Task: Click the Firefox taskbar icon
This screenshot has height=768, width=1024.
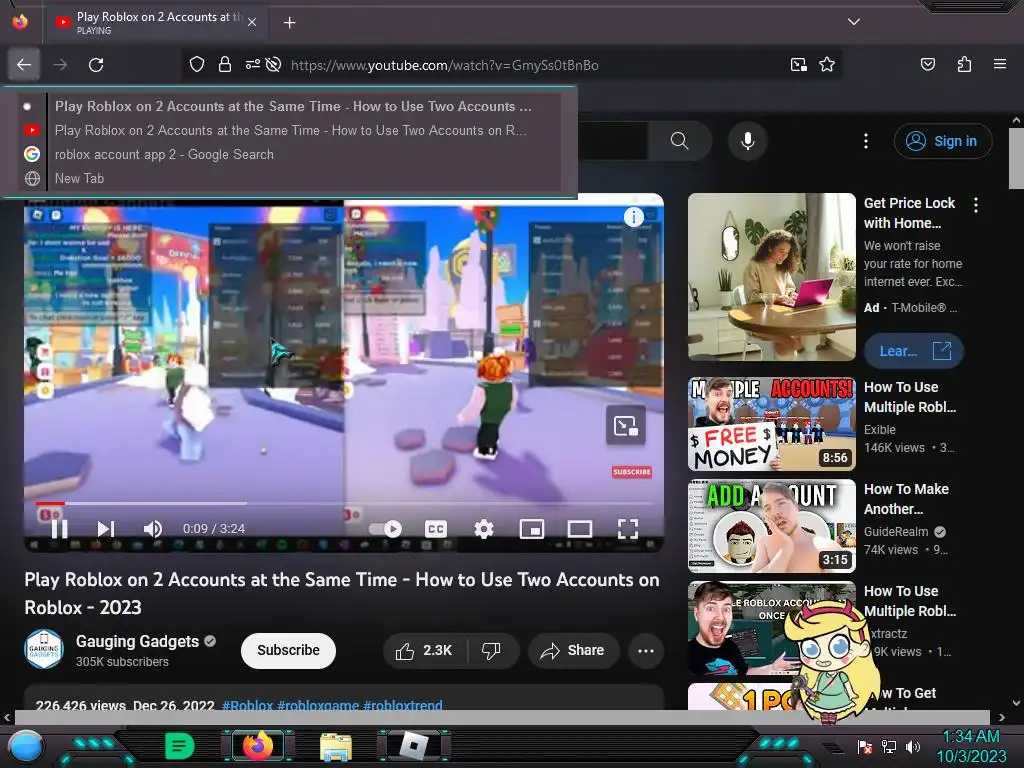Action: tap(258, 746)
